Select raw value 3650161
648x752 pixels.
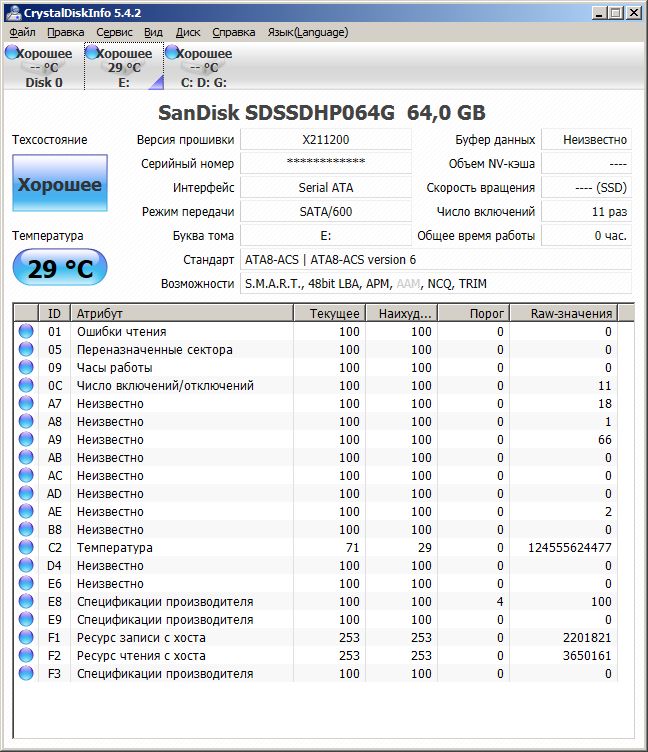click(x=587, y=655)
